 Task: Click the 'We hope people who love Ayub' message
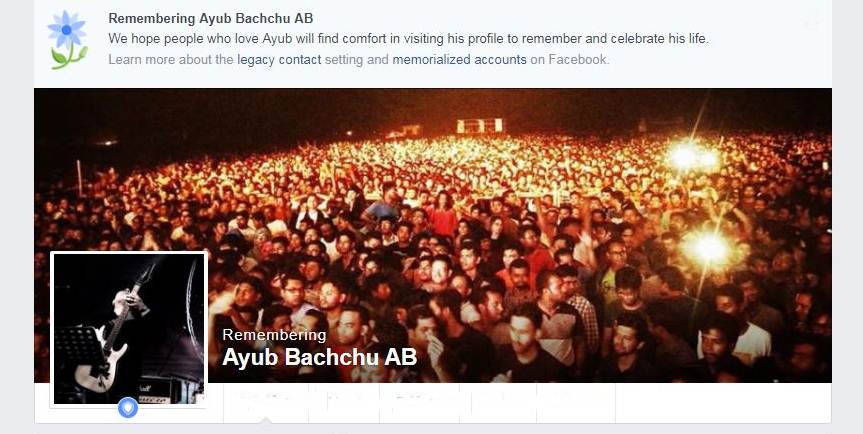(409, 39)
